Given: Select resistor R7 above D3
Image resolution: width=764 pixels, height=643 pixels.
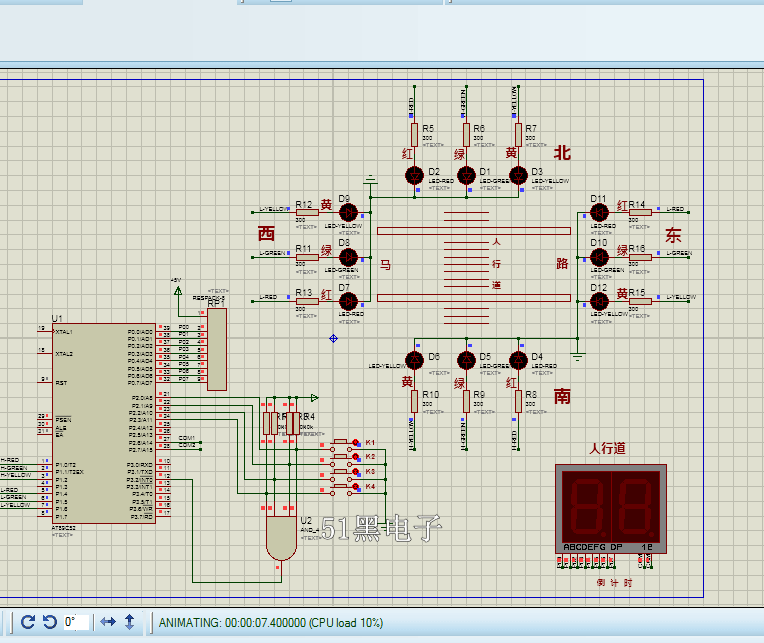Looking at the screenshot, I should [x=518, y=134].
